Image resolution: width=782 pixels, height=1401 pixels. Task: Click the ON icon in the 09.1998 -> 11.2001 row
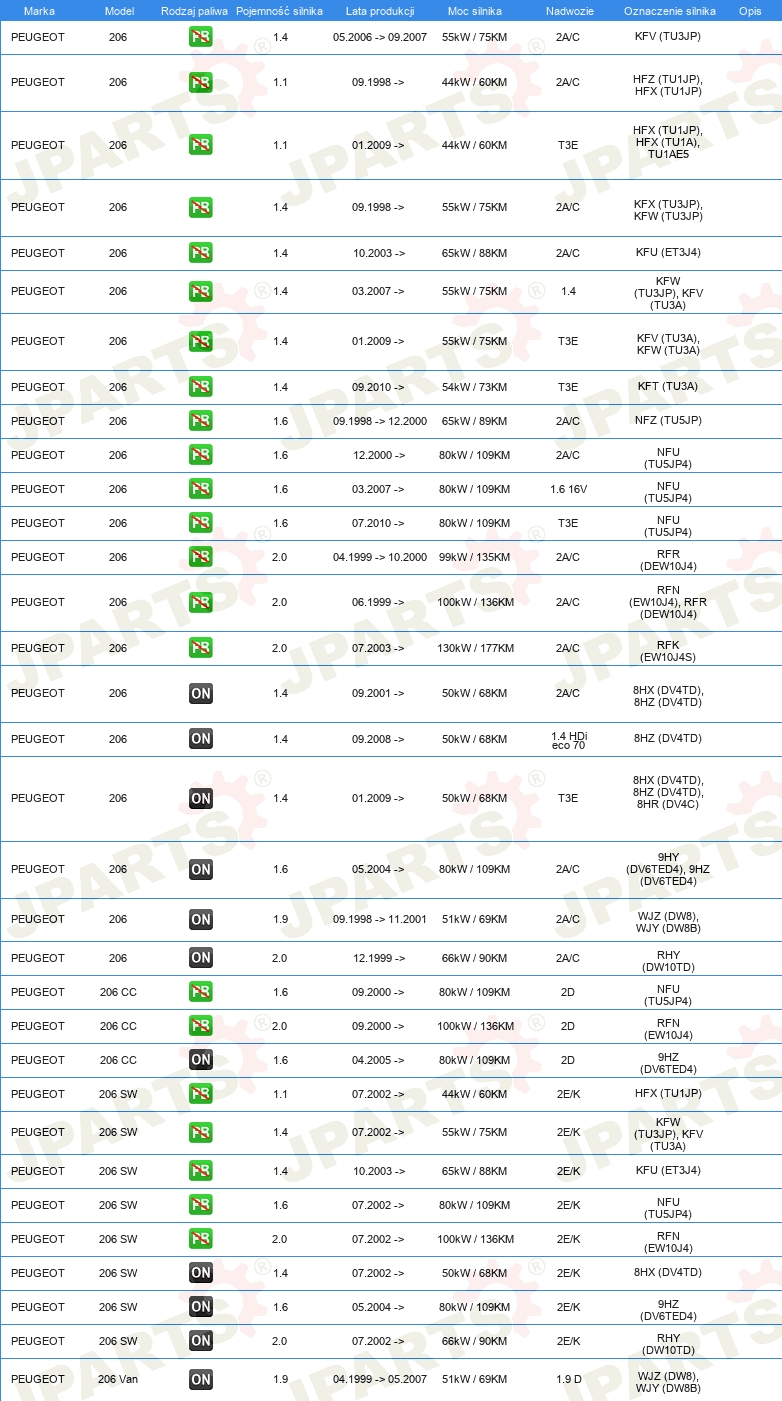201,919
